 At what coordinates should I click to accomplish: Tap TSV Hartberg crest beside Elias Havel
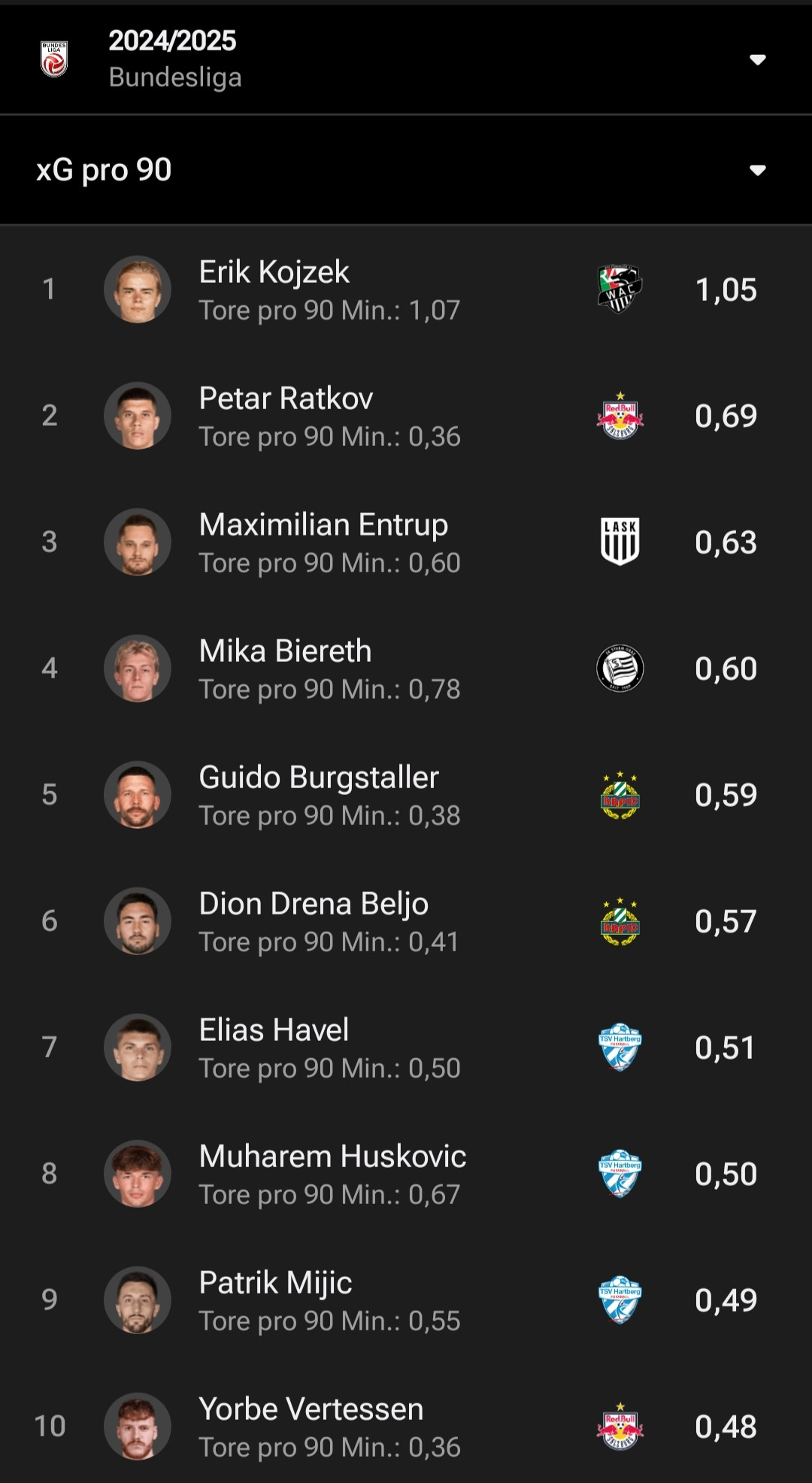(620, 1048)
